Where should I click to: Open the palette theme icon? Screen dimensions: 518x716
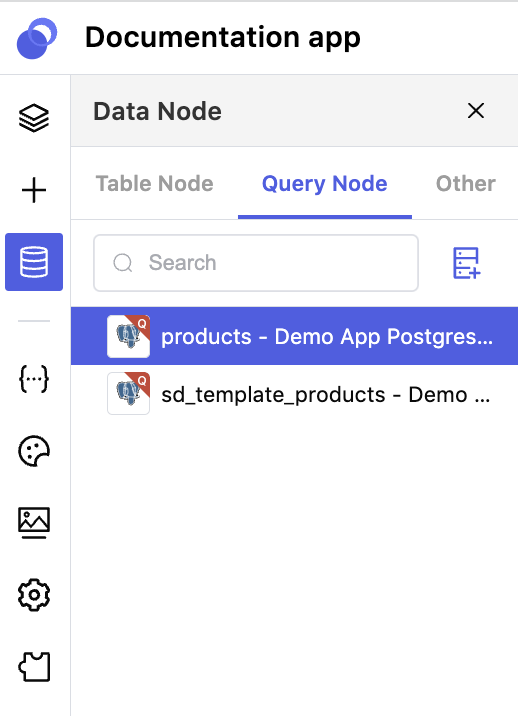tap(34, 451)
